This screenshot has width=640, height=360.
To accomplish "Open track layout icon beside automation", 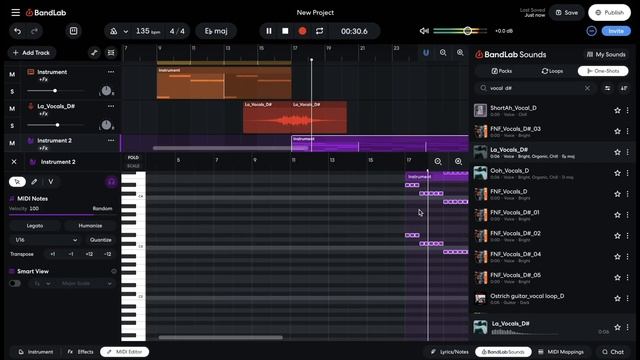I will pos(111,53).
